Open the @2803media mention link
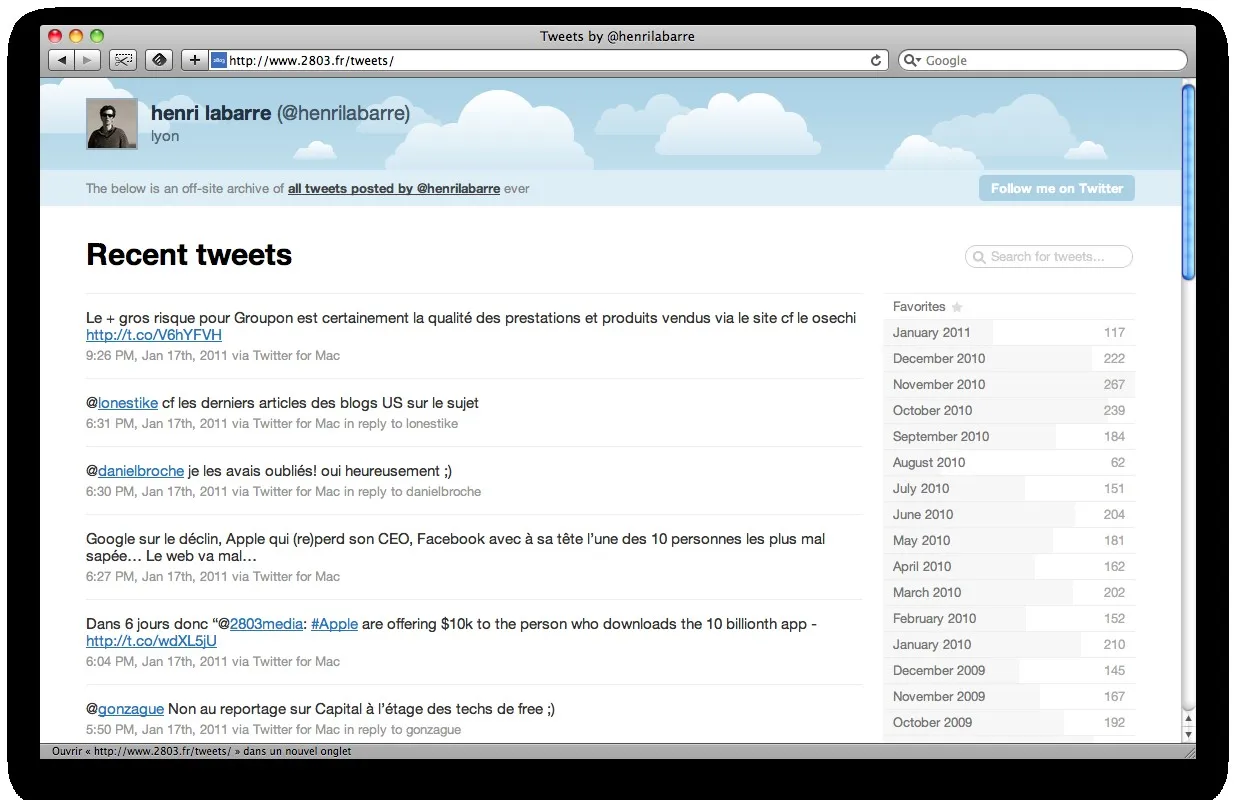The width and height of the screenshot is (1236, 800). pyautogui.click(x=266, y=624)
